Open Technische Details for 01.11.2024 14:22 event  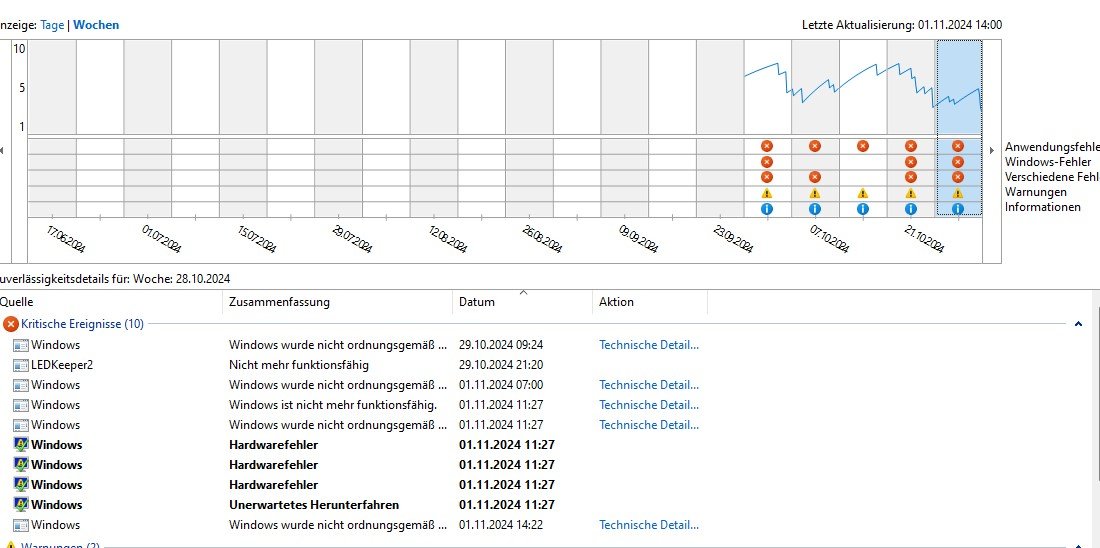649,525
